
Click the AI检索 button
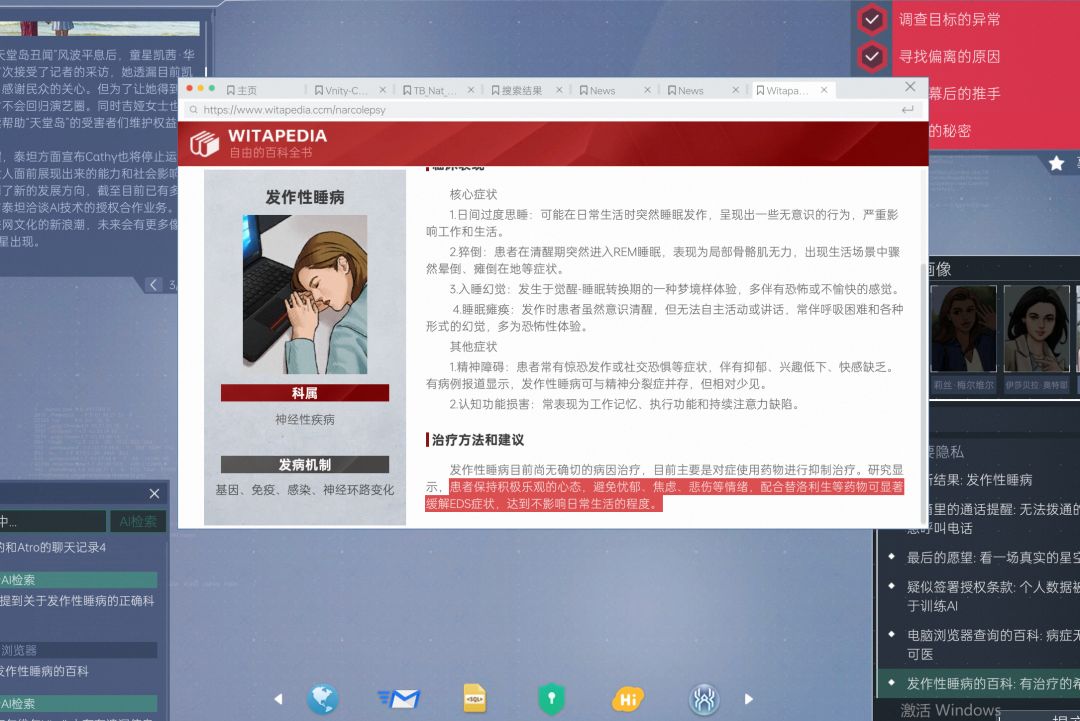[138, 521]
